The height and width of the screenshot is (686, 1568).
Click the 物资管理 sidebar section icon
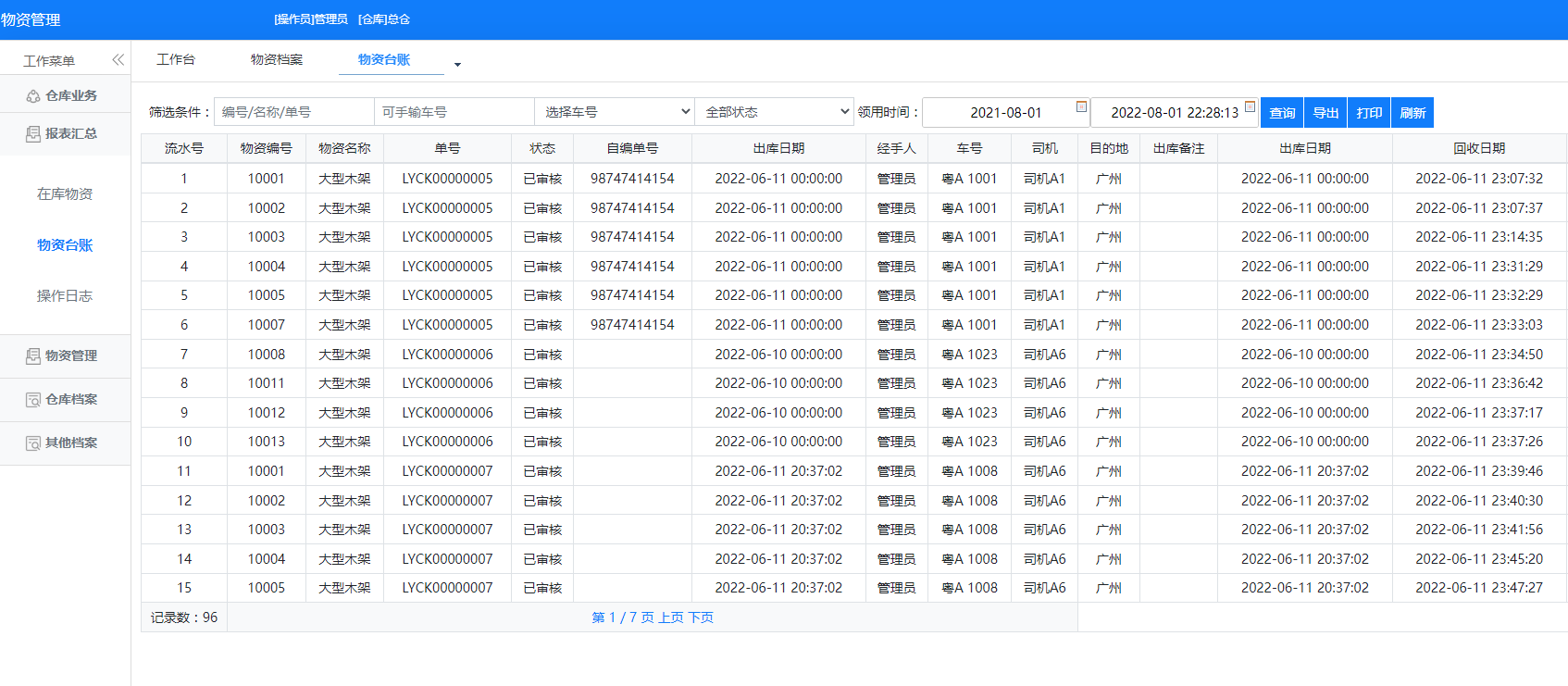click(x=33, y=356)
